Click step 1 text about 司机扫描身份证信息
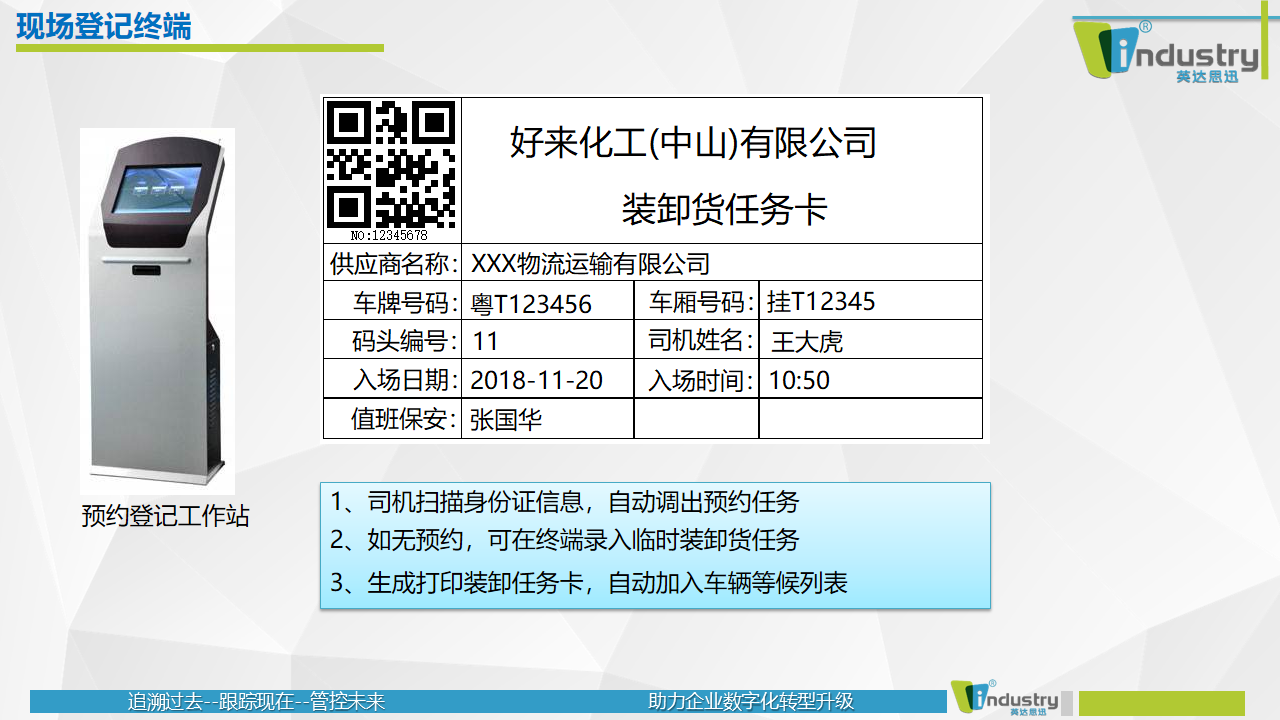Viewport: 1280px width, 720px height. (x=565, y=502)
